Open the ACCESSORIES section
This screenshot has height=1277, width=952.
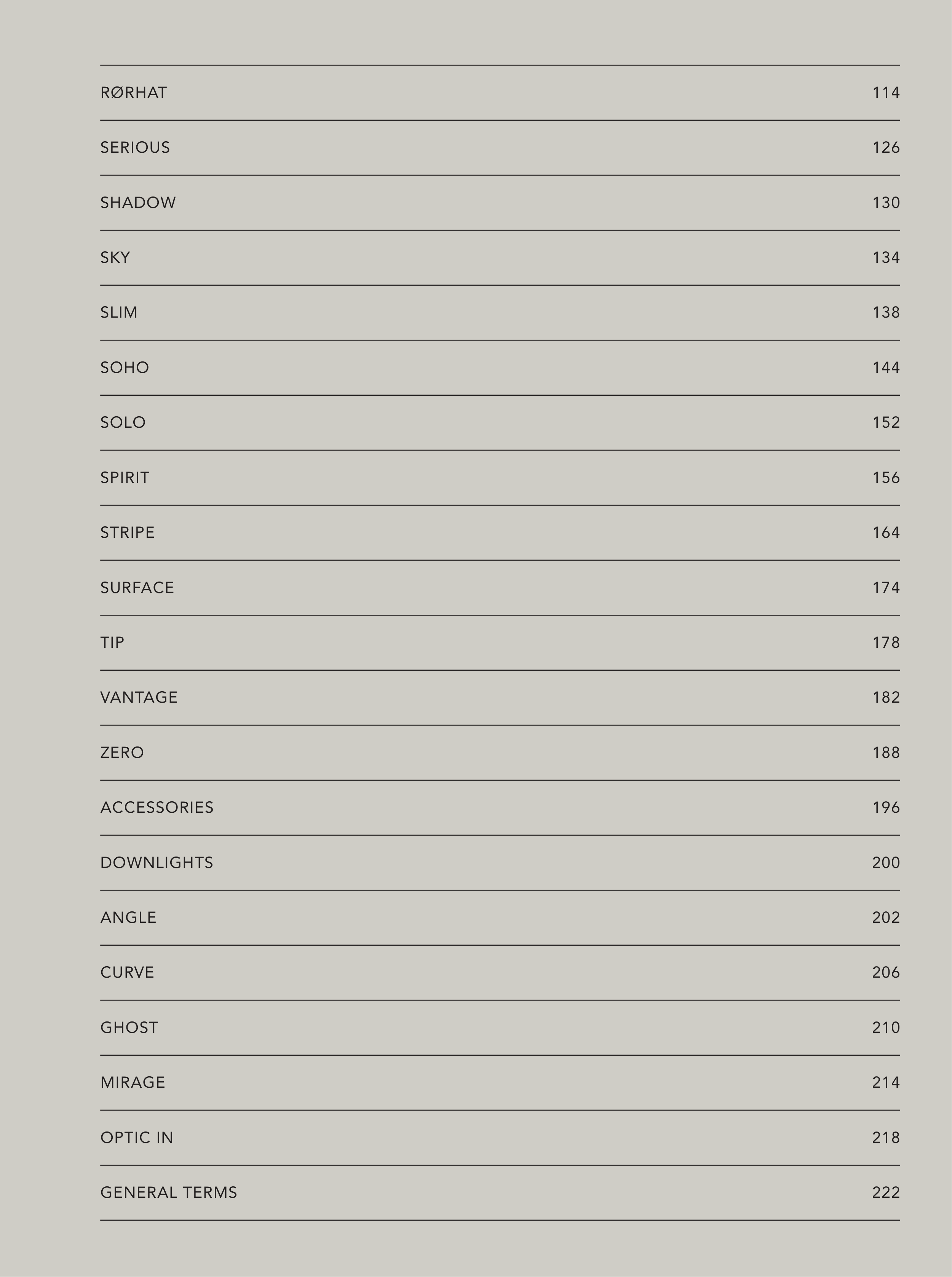click(x=157, y=807)
